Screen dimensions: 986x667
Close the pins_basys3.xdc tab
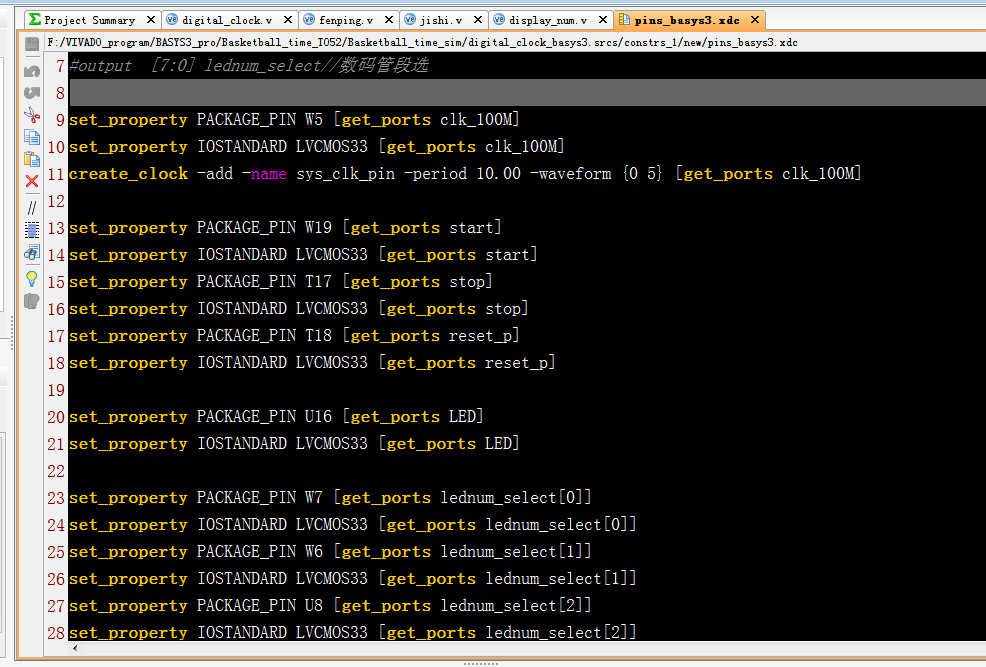[755, 20]
